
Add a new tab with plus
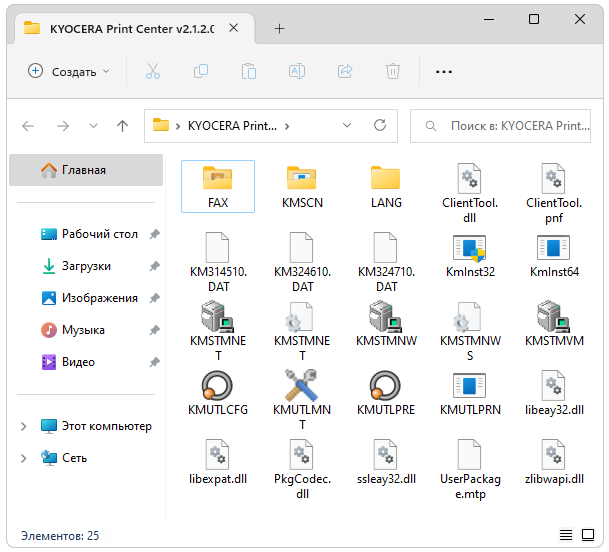(x=279, y=29)
